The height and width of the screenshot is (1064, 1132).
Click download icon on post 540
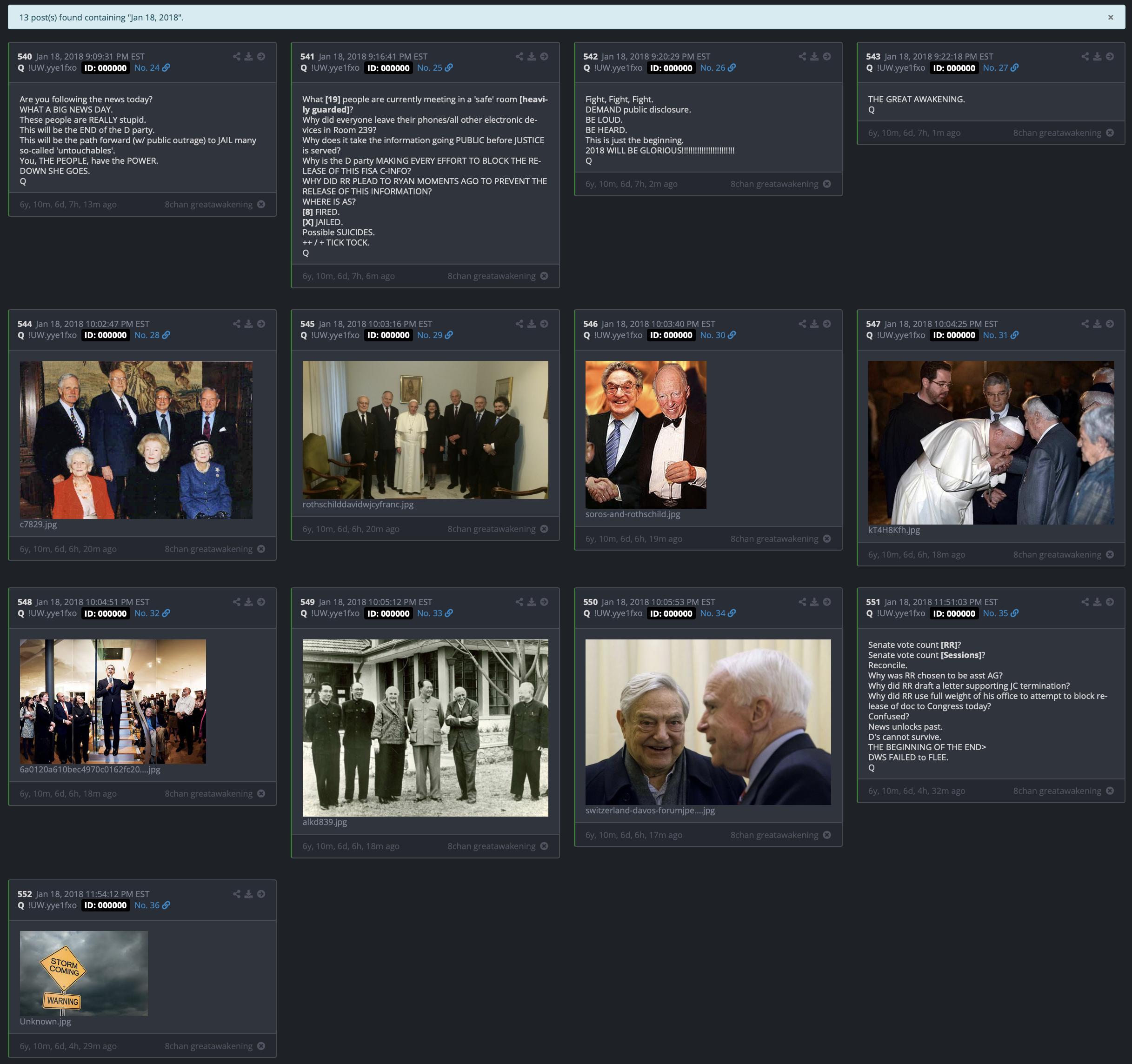pyautogui.click(x=248, y=56)
